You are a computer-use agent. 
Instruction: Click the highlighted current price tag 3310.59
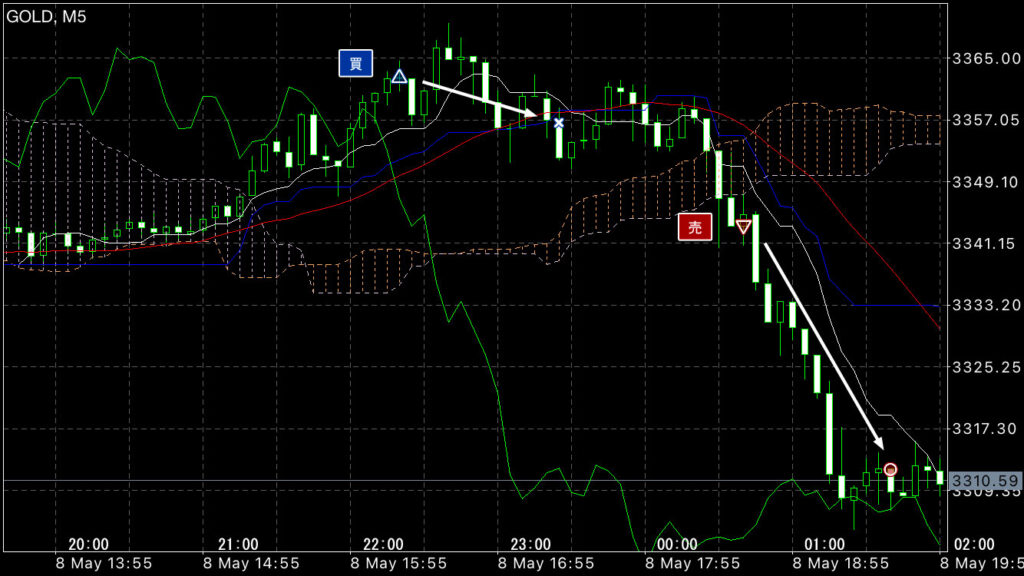[x=984, y=482]
